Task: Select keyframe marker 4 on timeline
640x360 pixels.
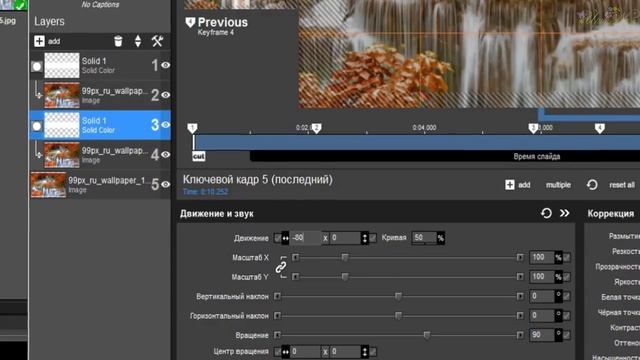Action: 600,129
